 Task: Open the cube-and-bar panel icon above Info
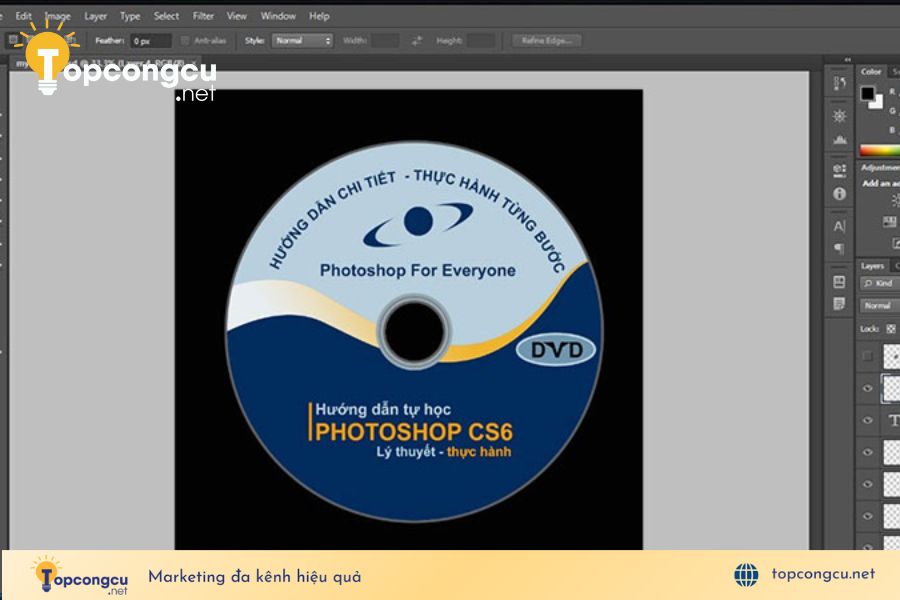coord(839,170)
